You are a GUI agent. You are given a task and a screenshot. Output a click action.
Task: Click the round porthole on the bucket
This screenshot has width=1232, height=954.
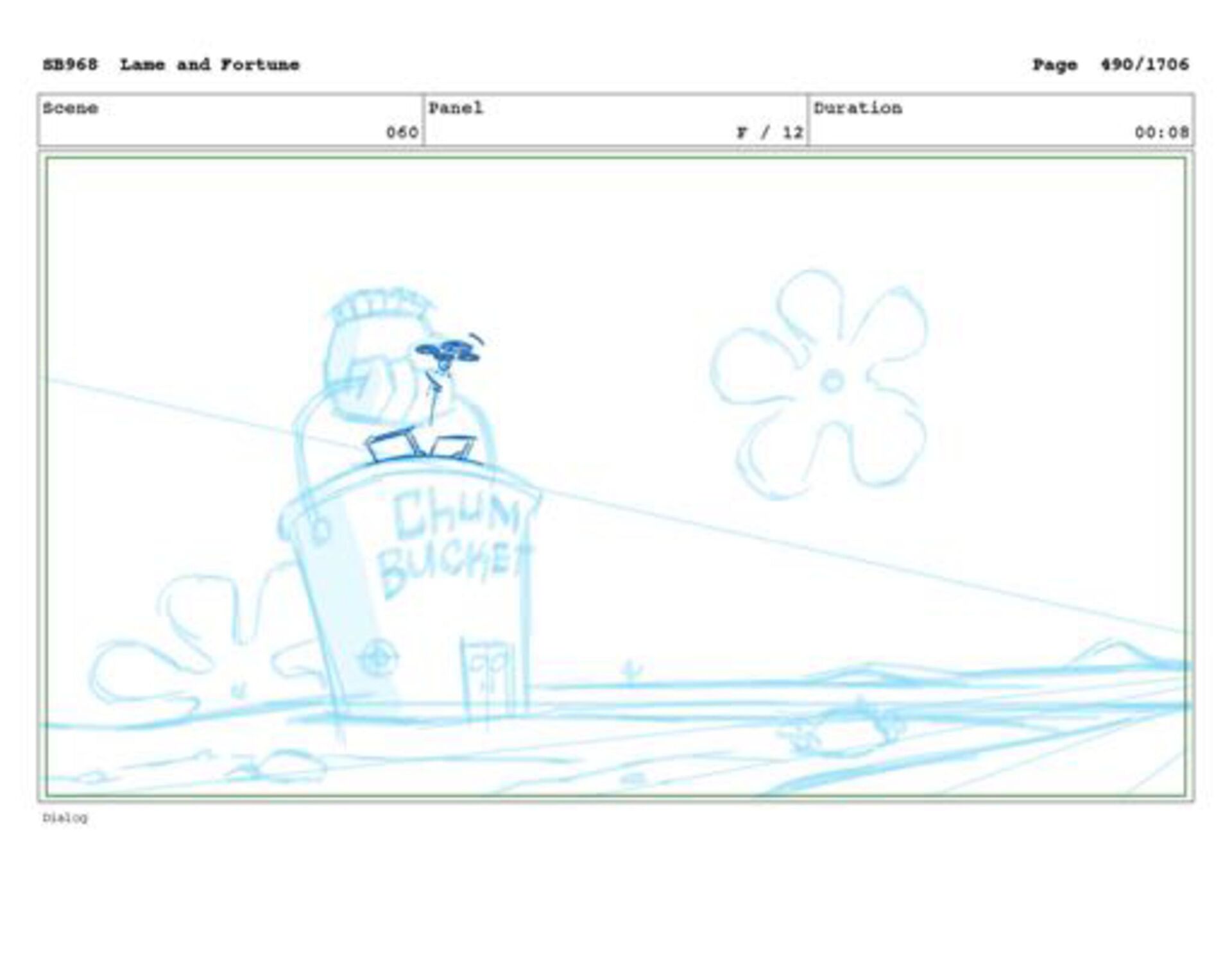pos(377,658)
